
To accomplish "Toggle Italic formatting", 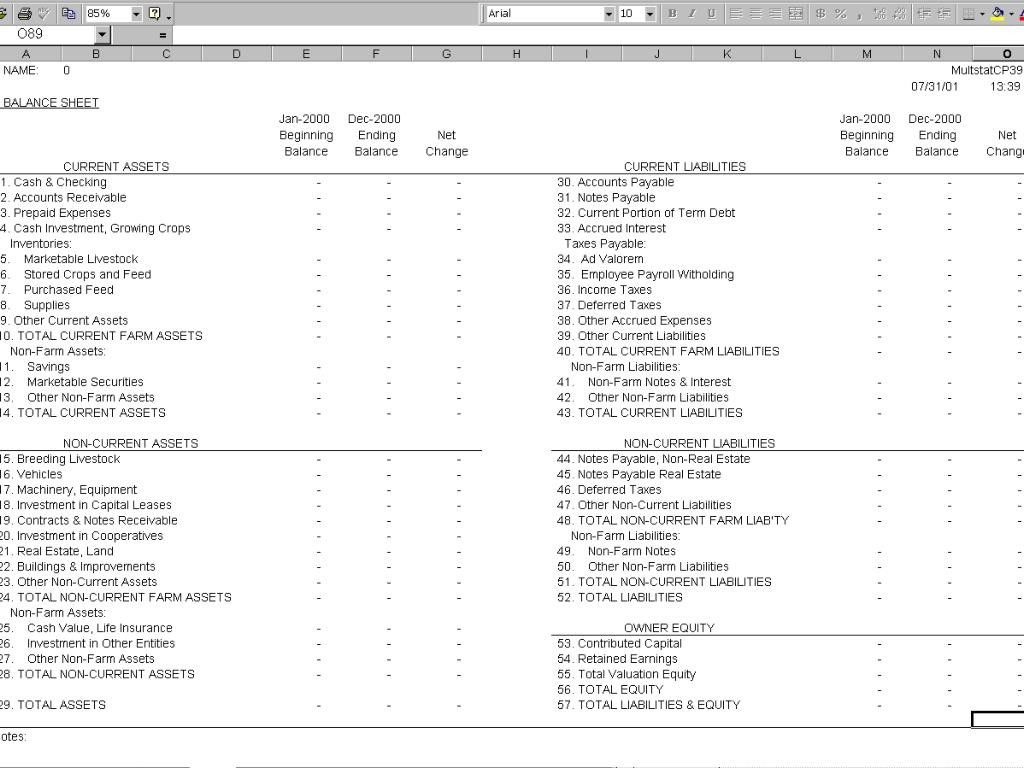I will pos(692,13).
